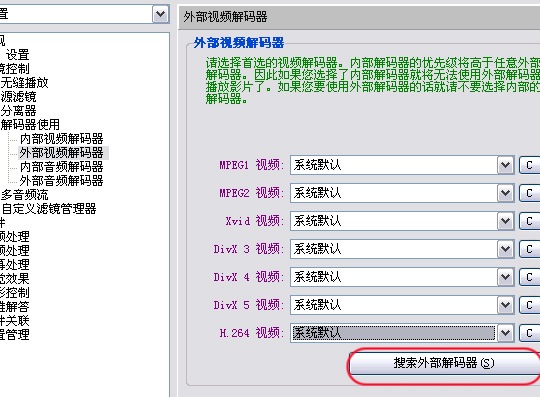Click the blue 外部视频解码器 group label
This screenshot has width=540, height=397.
239,43
